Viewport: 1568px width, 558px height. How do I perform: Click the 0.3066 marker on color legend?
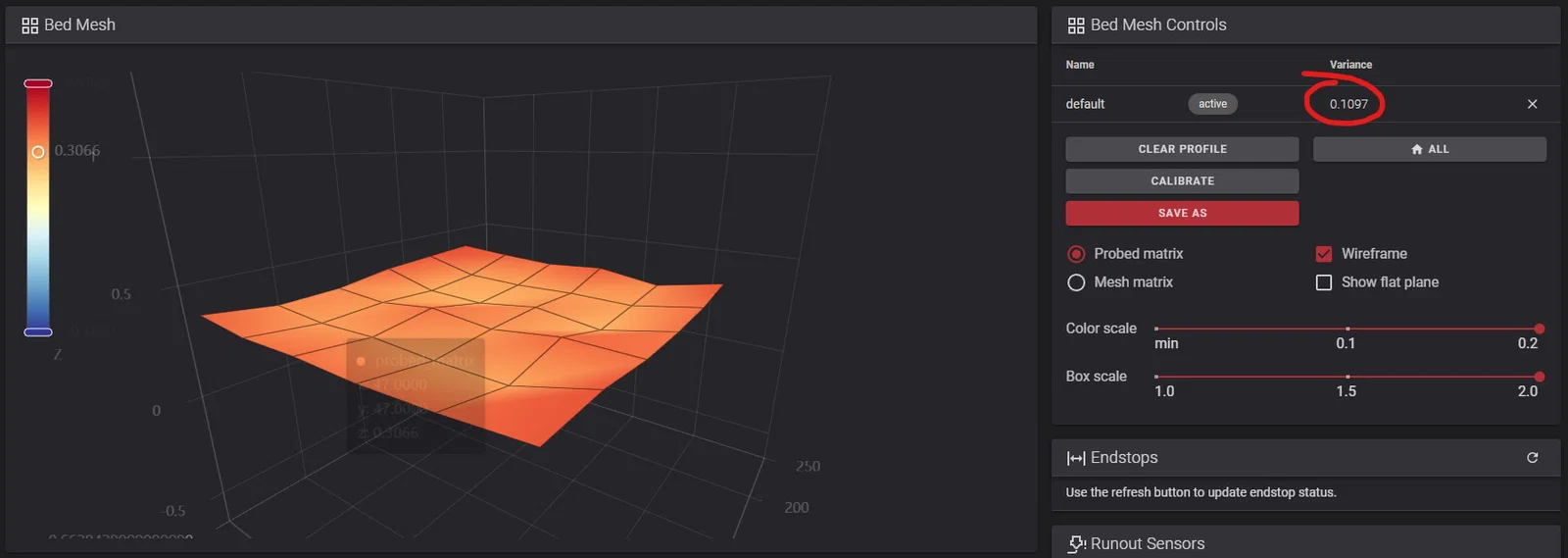click(x=38, y=152)
